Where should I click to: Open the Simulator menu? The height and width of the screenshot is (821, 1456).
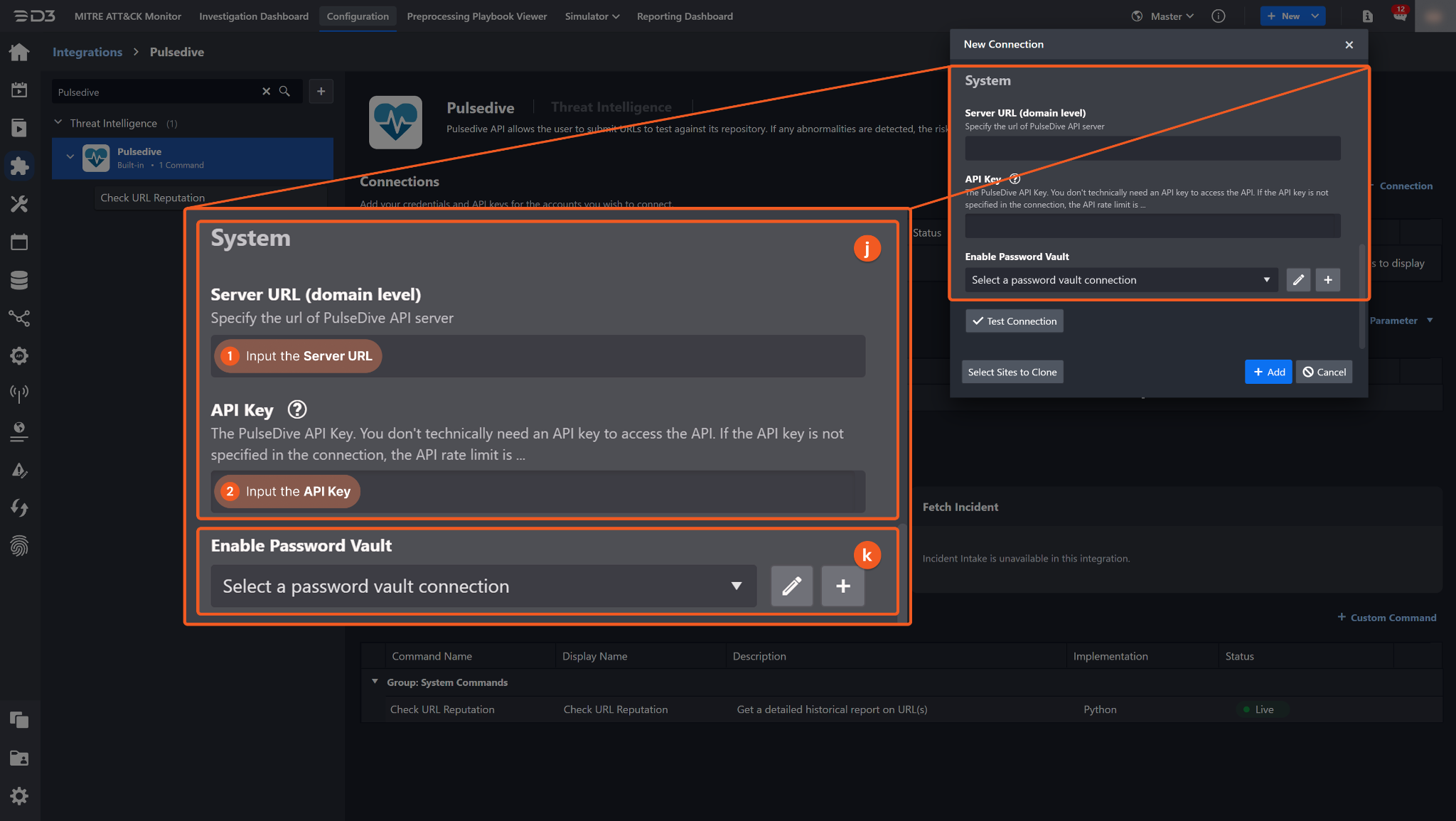pos(591,16)
